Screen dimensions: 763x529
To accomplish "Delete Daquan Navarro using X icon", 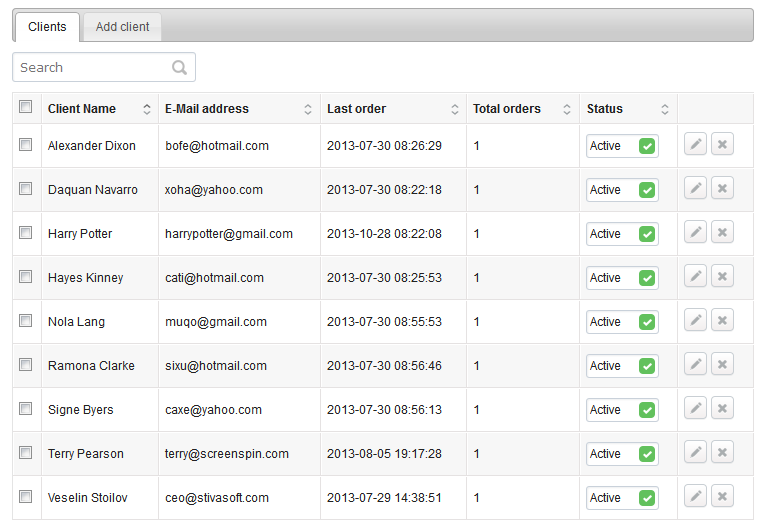I will tap(722, 188).
